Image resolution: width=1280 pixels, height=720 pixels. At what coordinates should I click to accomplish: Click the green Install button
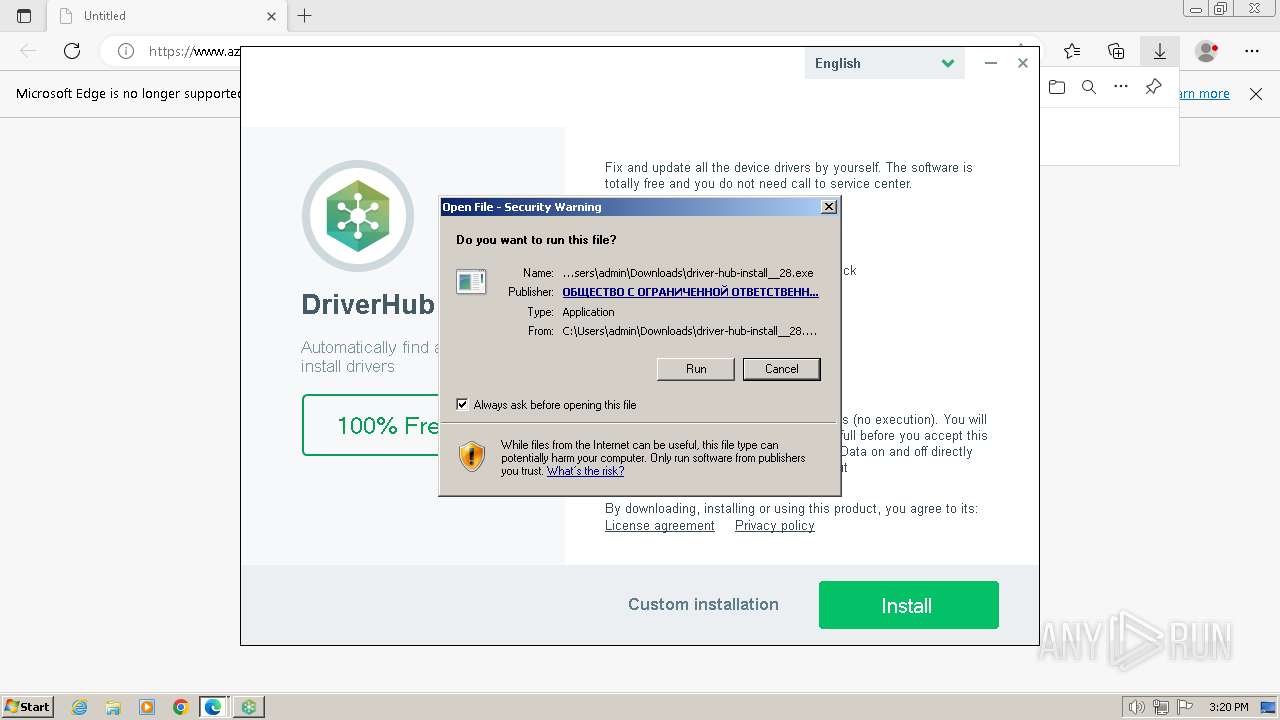[908, 605]
